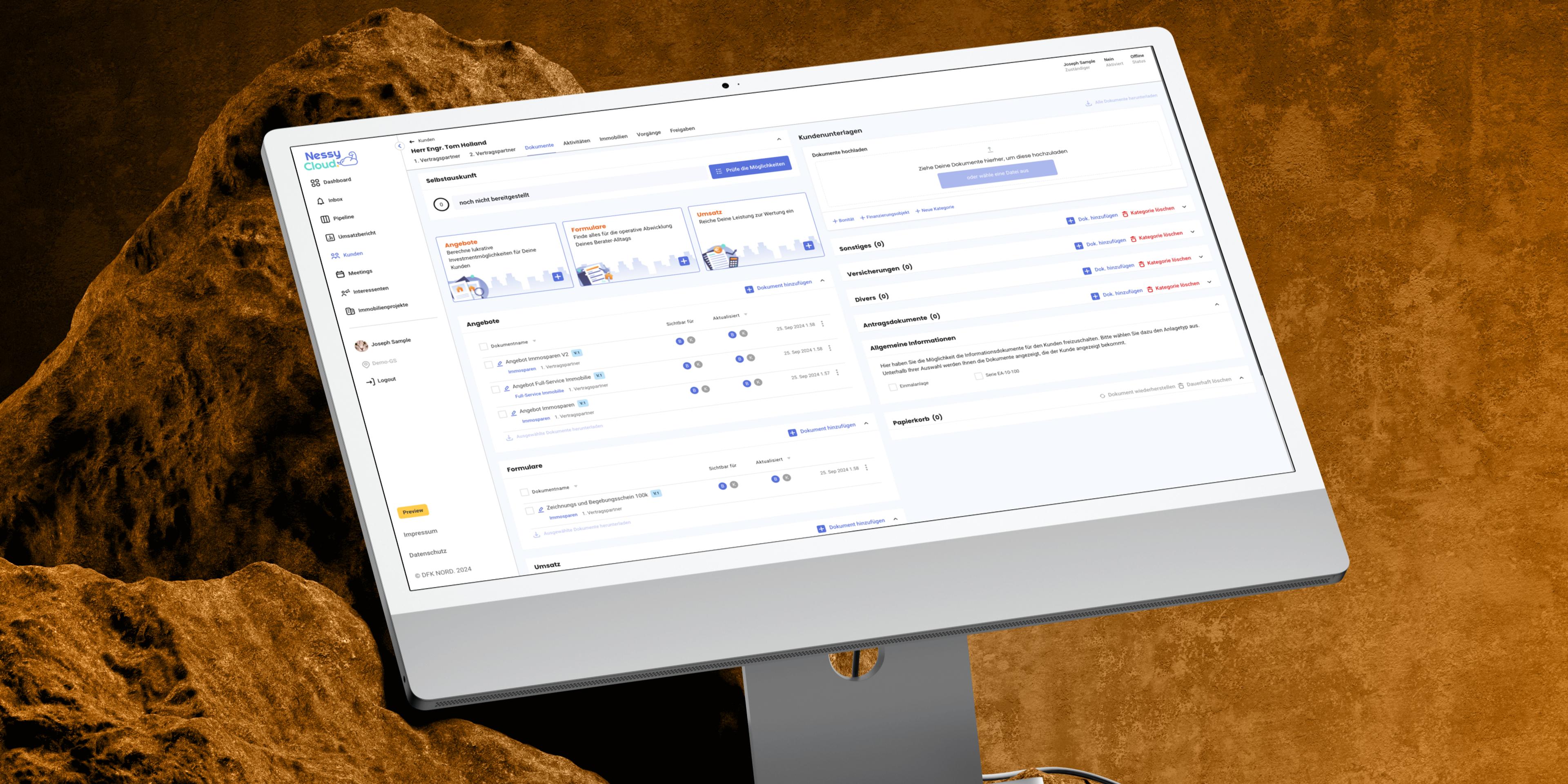The width and height of the screenshot is (1568, 784).
Task: Tick the Einmalanlage checkbox
Action: point(893,387)
